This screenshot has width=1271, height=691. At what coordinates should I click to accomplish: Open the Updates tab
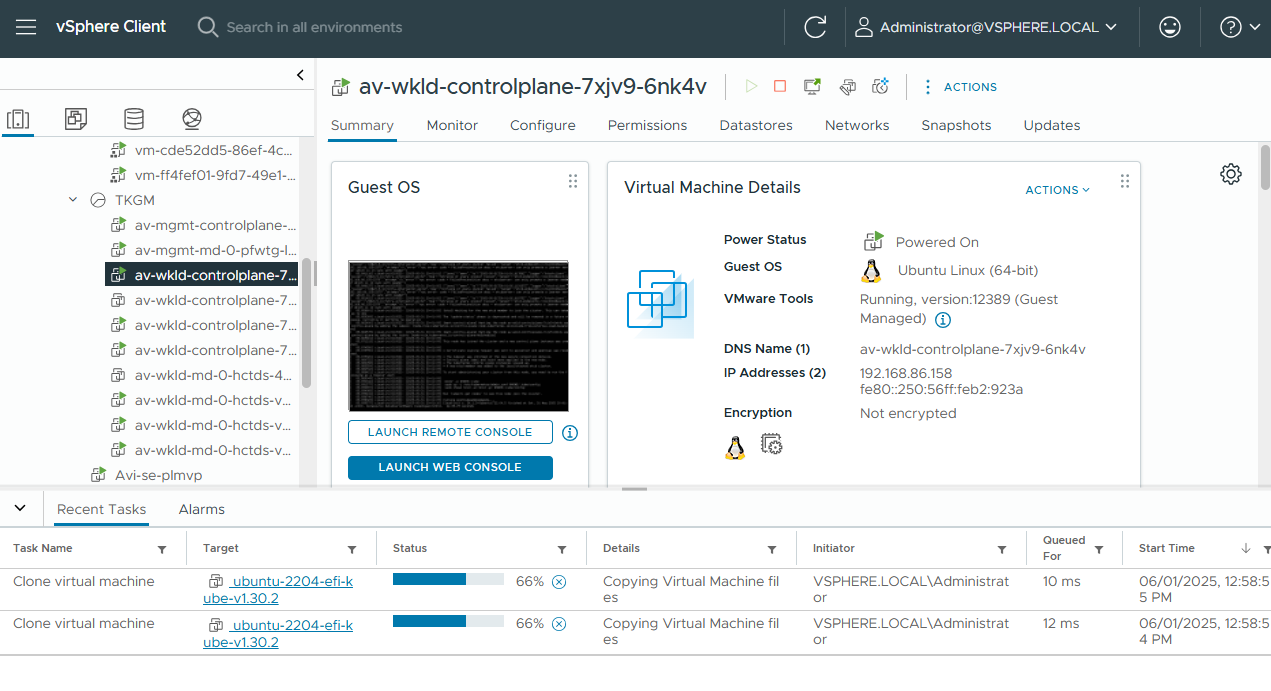[1052, 126]
